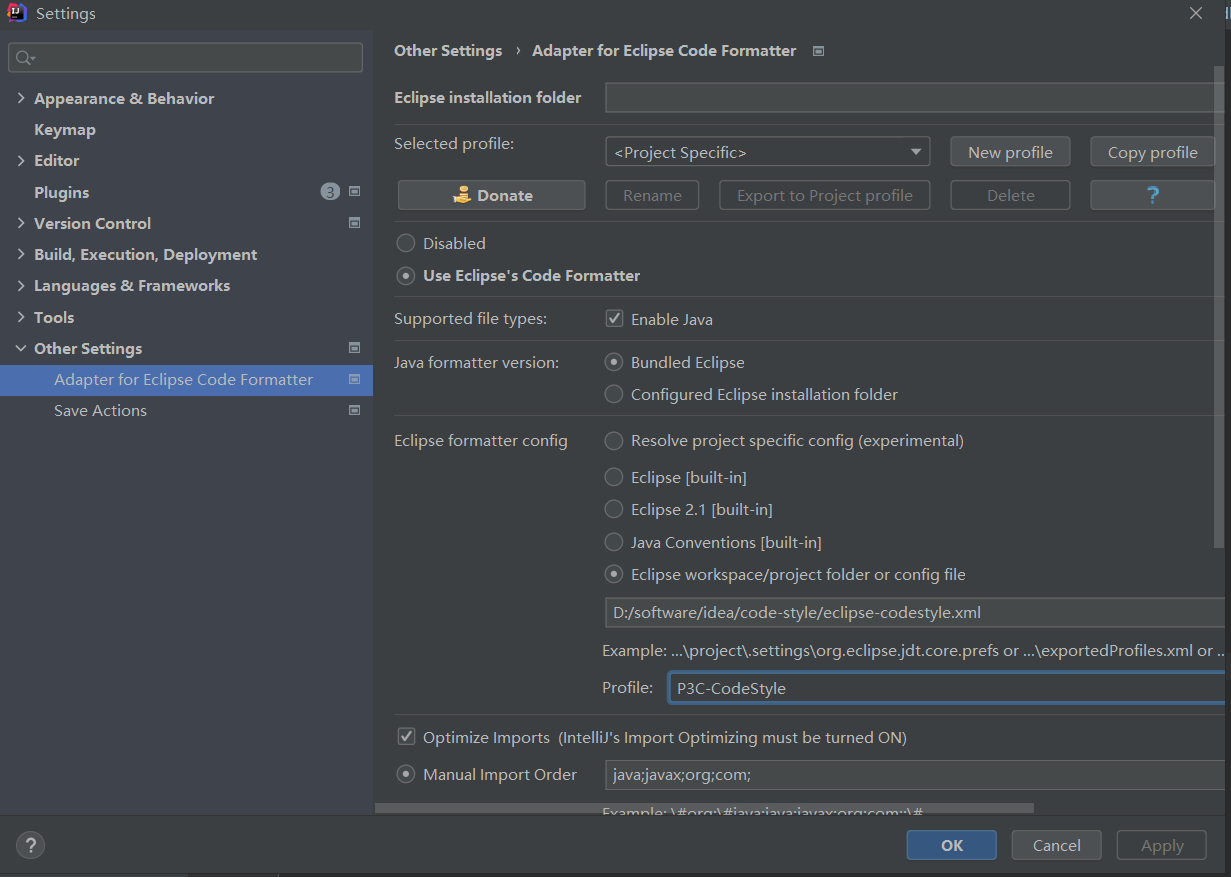Viewport: 1231px width, 877px height.
Task: Open the Selected profile dropdown
Action: tap(767, 152)
